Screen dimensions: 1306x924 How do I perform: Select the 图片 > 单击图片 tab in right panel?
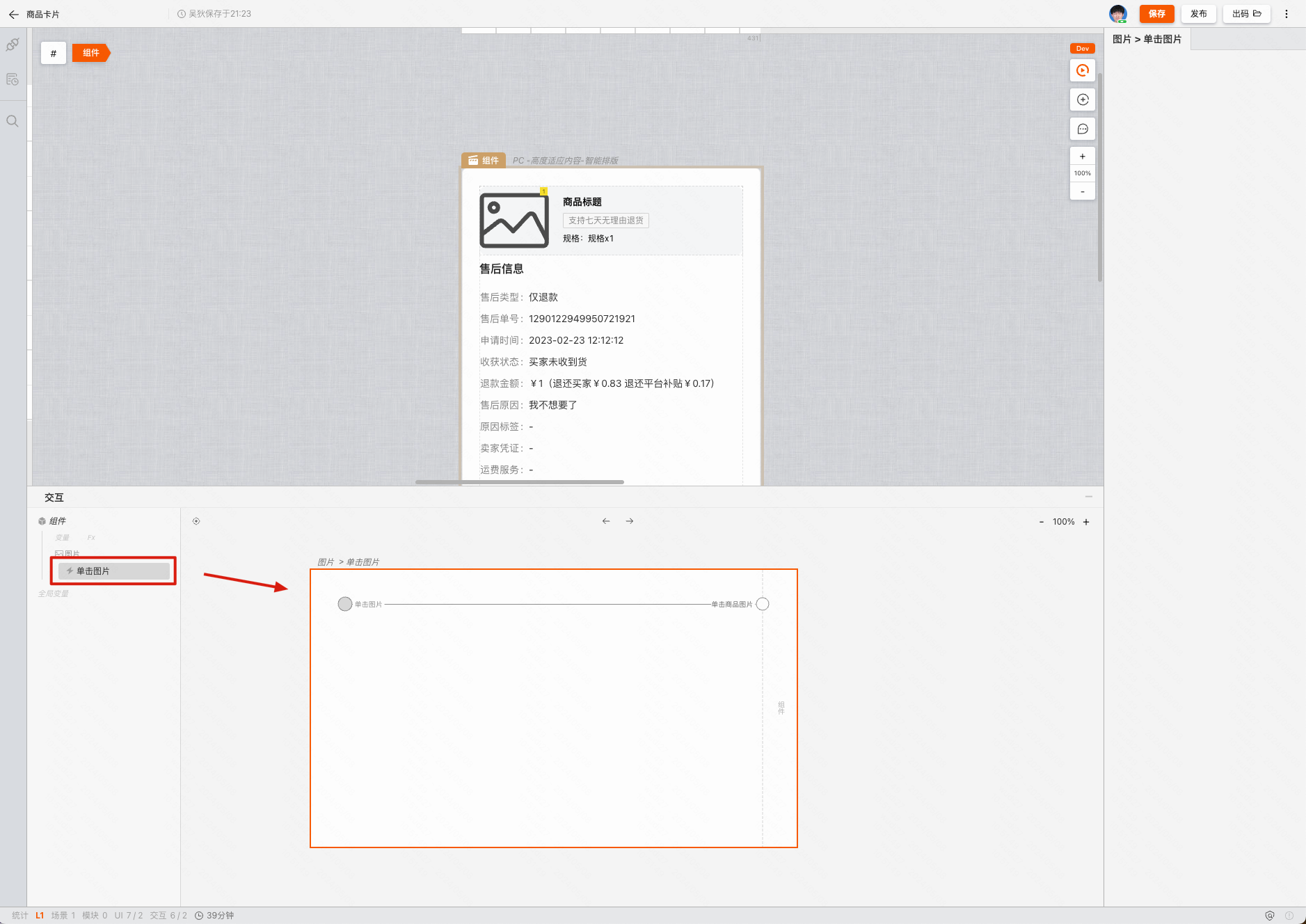[x=1147, y=40]
